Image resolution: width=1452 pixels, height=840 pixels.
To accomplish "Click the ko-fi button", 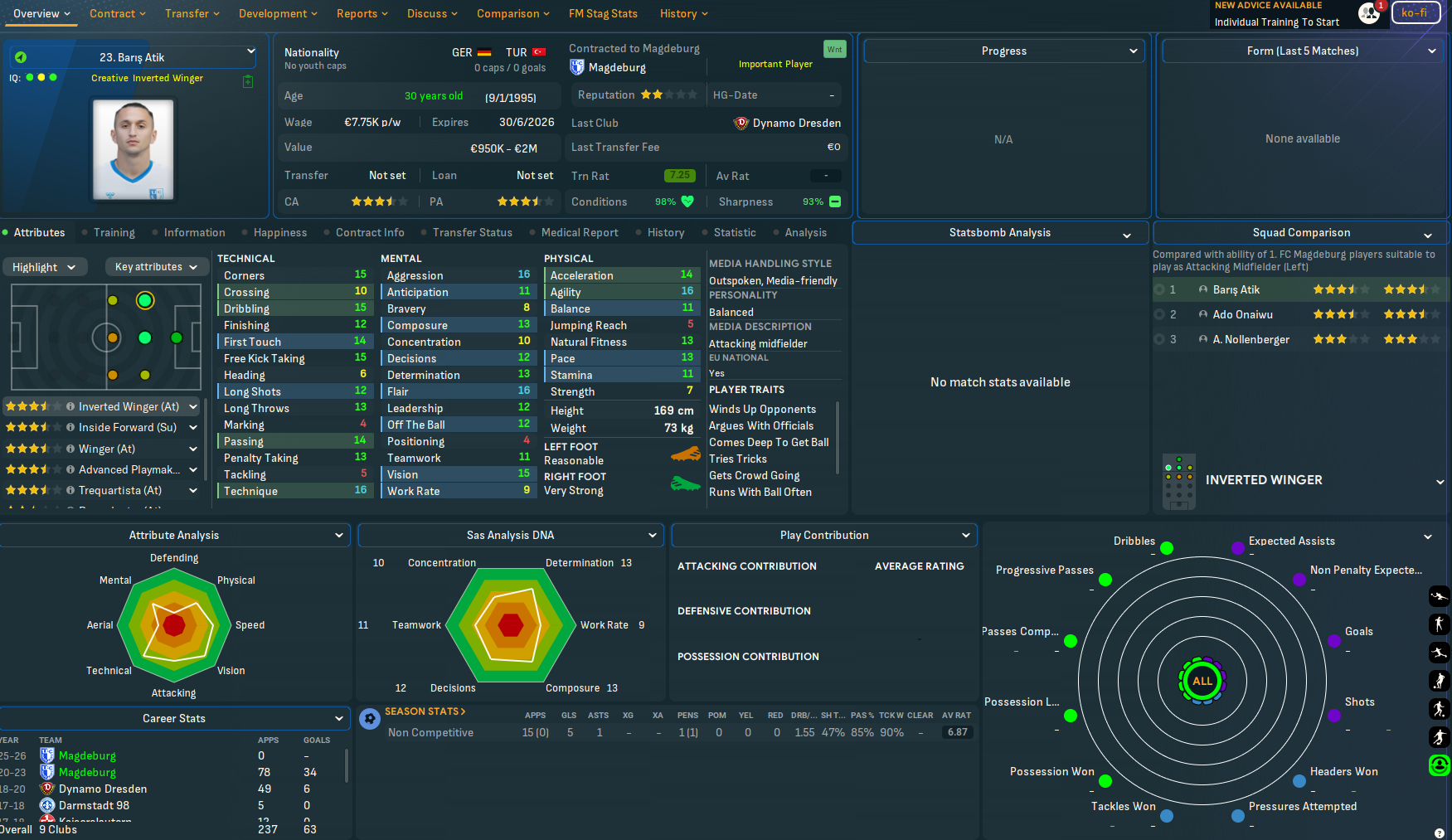I will (1416, 12).
